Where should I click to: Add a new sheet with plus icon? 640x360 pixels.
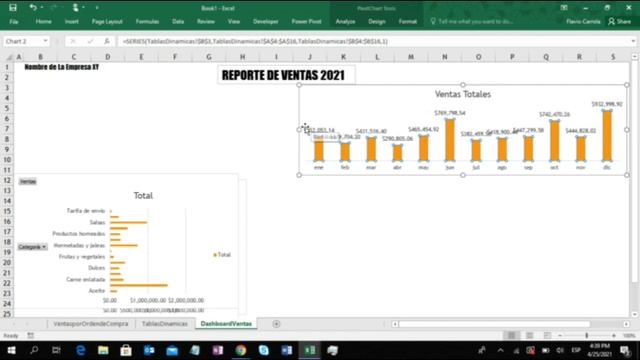coord(276,324)
